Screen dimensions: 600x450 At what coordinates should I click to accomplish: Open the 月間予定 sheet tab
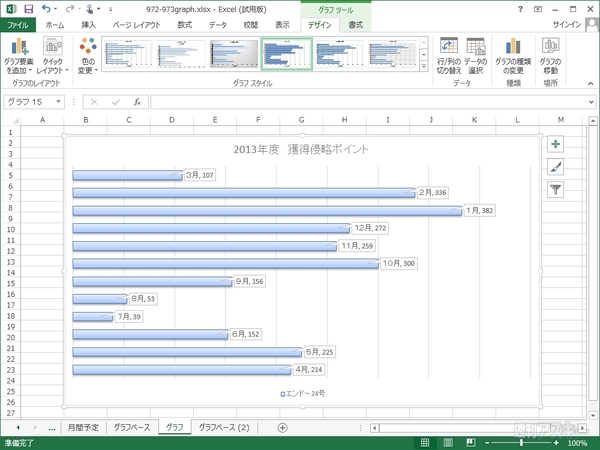click(x=83, y=427)
